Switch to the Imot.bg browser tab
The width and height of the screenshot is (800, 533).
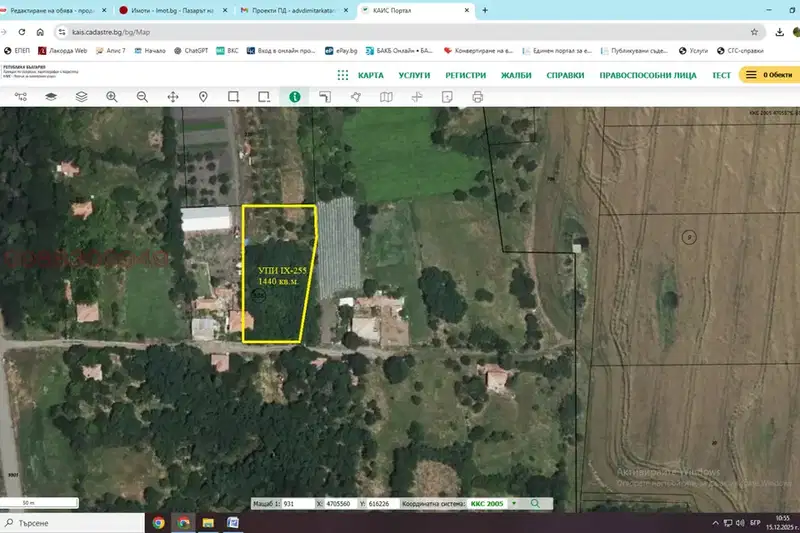[172, 10]
